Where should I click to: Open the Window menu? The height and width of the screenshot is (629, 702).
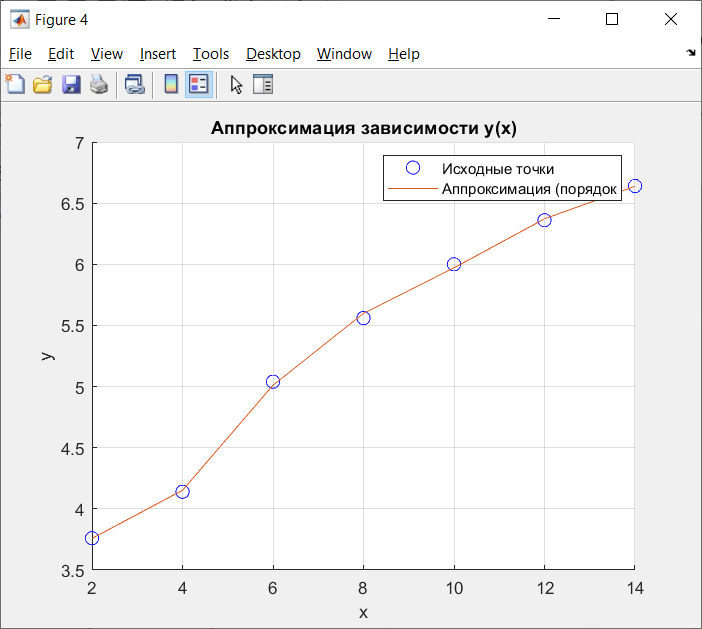344,54
